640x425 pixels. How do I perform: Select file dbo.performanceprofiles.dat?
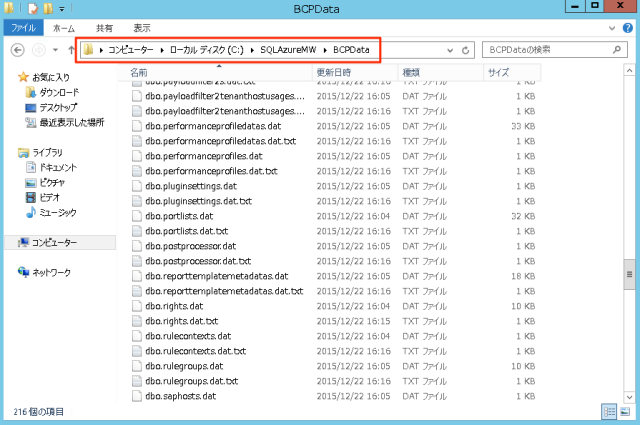tap(204, 156)
